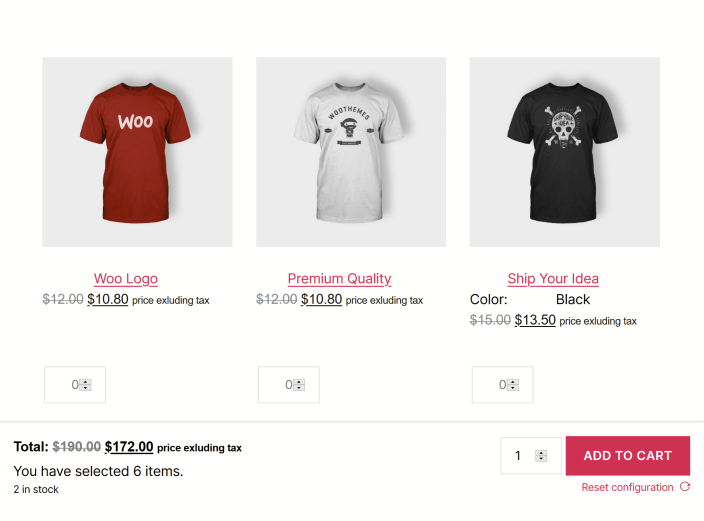This screenshot has height=521, width=704.
Task: Increase Premium Quality quantity with up arrow
Action: coord(299,382)
